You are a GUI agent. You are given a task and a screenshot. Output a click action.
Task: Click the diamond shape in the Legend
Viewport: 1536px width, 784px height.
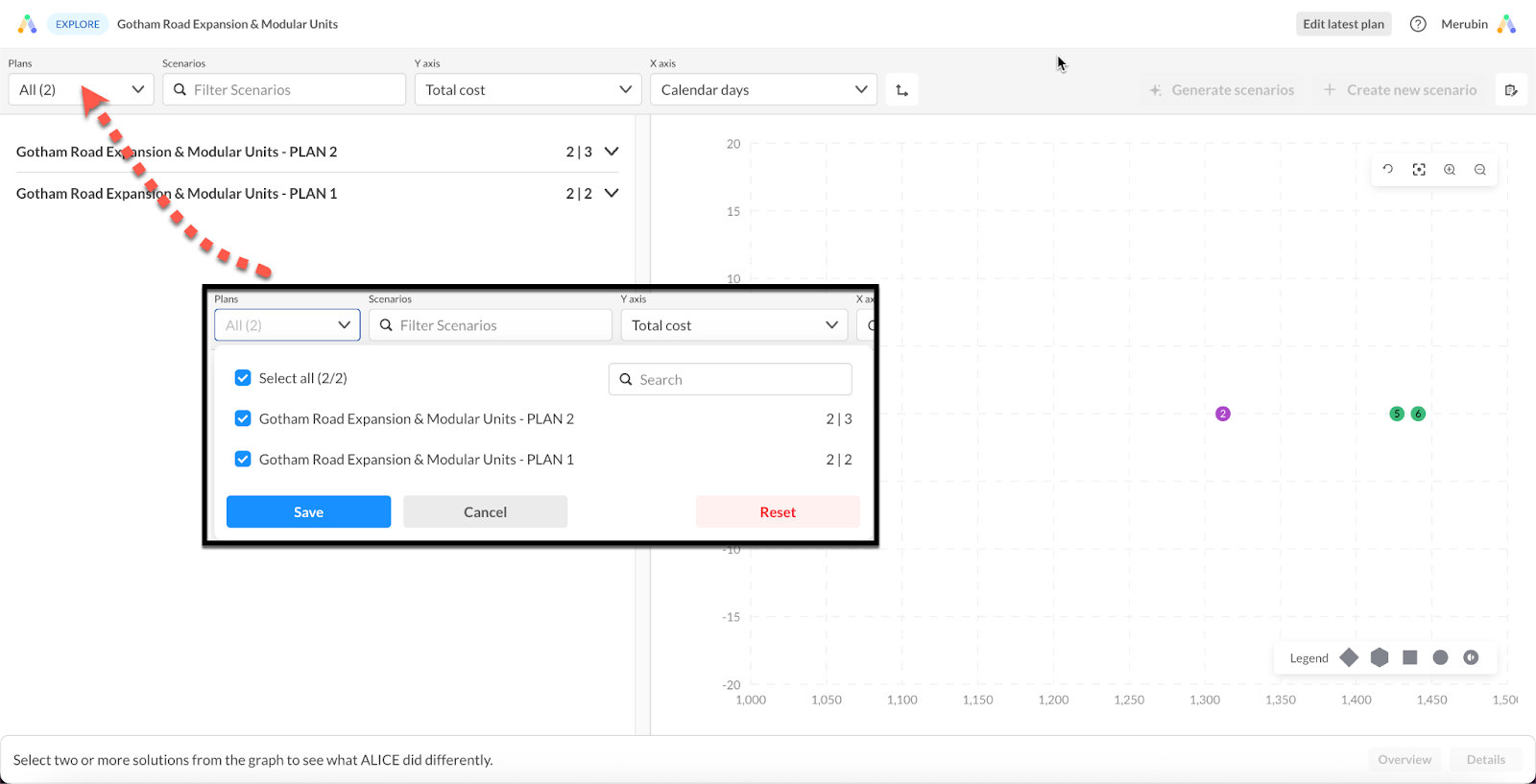[x=1349, y=657]
